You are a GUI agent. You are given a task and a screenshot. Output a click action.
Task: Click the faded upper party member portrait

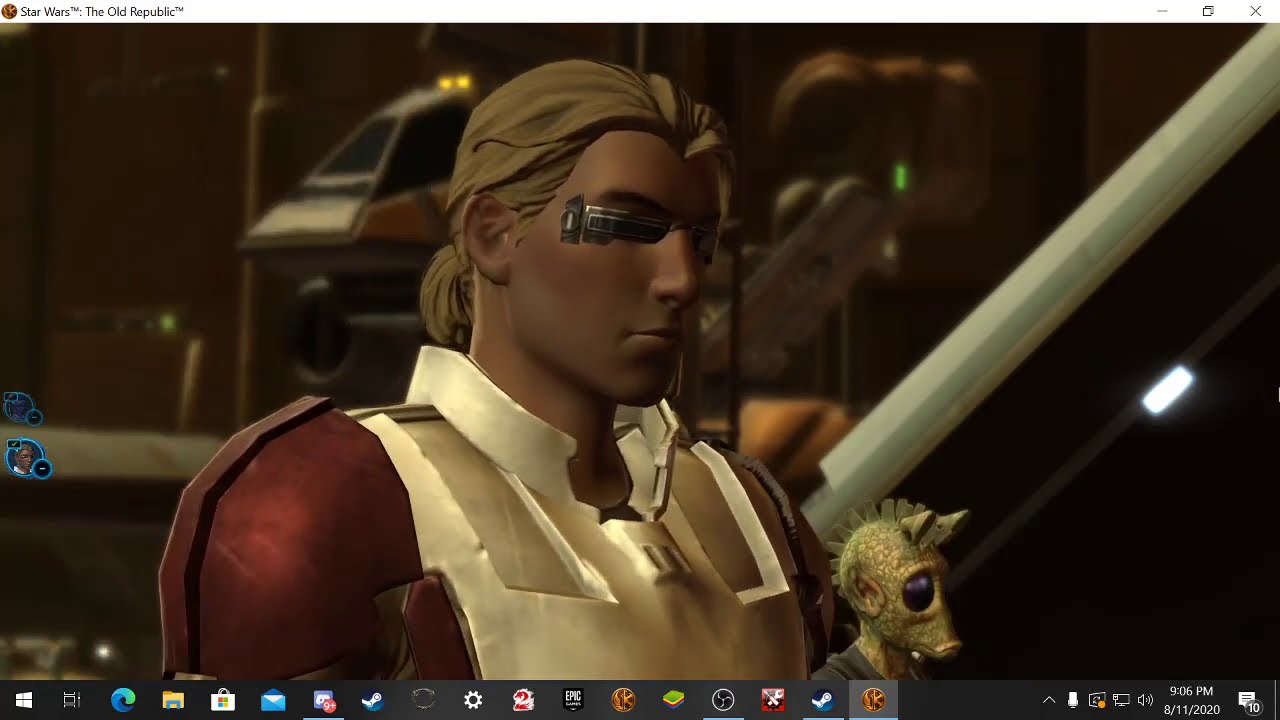(x=18, y=407)
